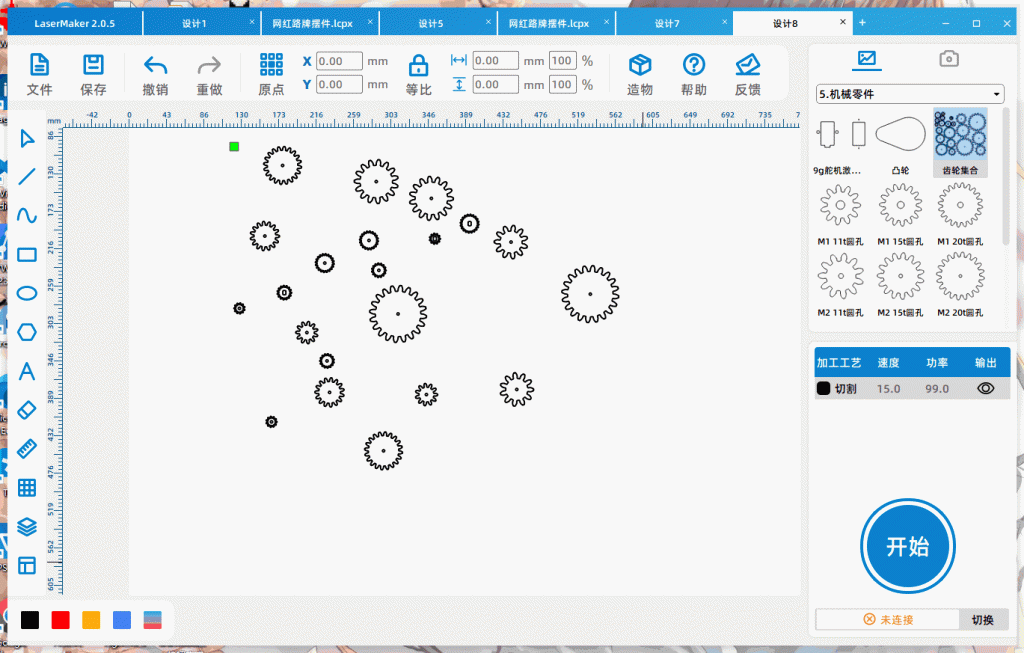Select the arrow selection tool
This screenshot has height=653, width=1024.
(27, 138)
